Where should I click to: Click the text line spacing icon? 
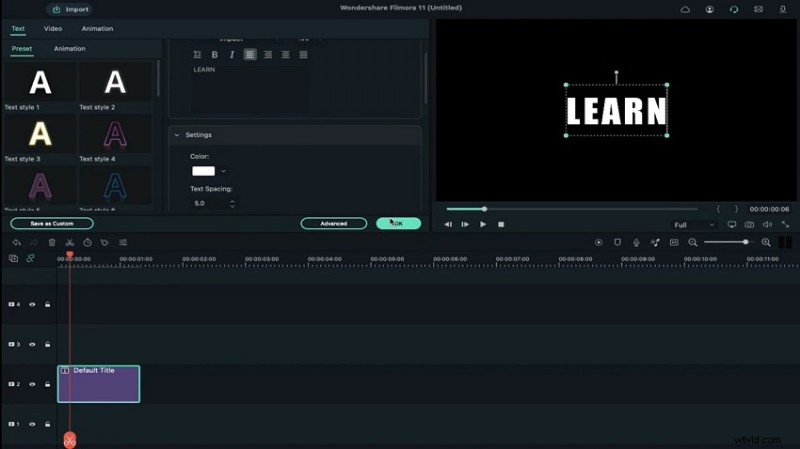click(197, 55)
